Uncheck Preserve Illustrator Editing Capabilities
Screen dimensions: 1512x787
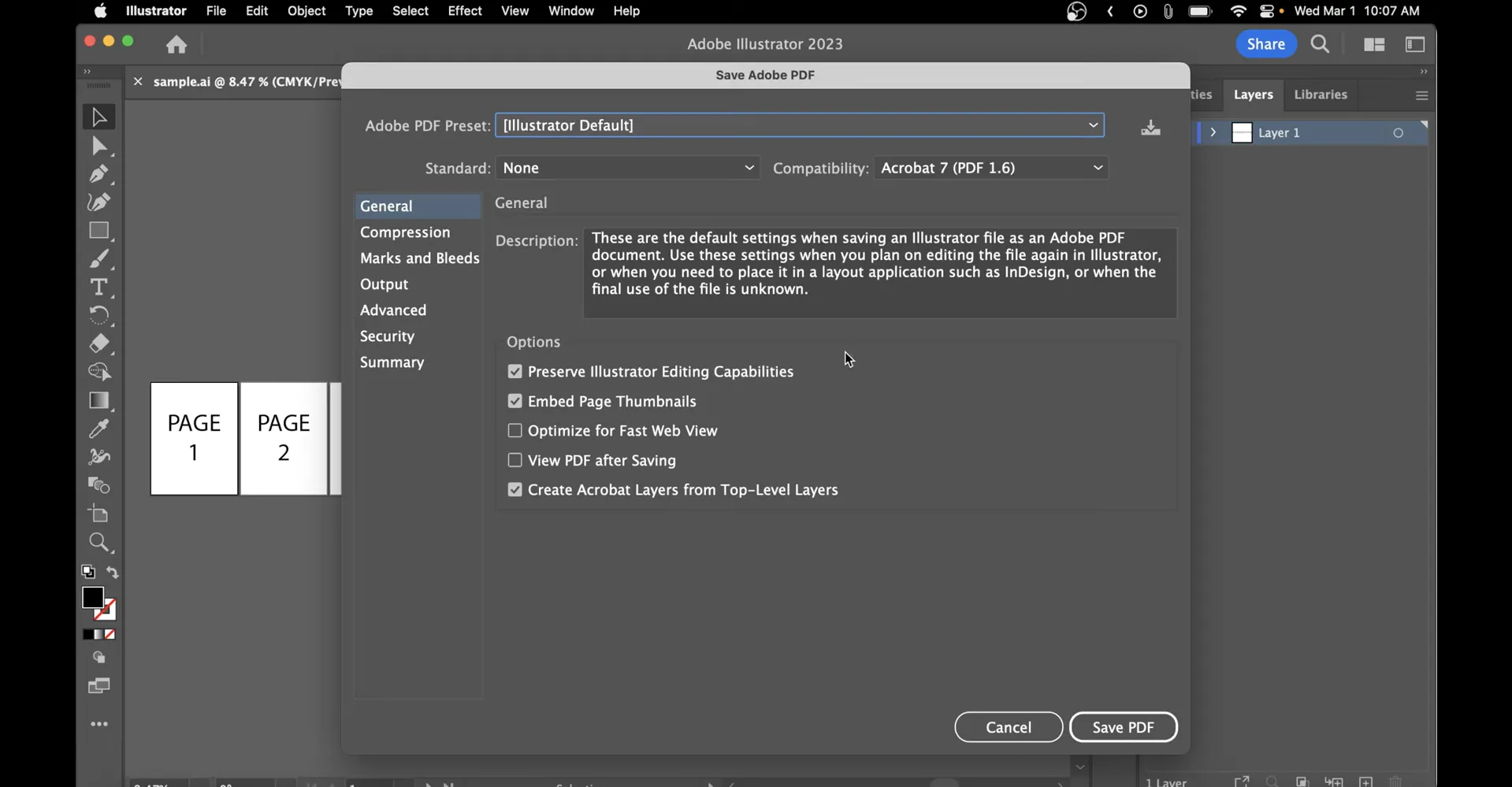[x=515, y=371]
